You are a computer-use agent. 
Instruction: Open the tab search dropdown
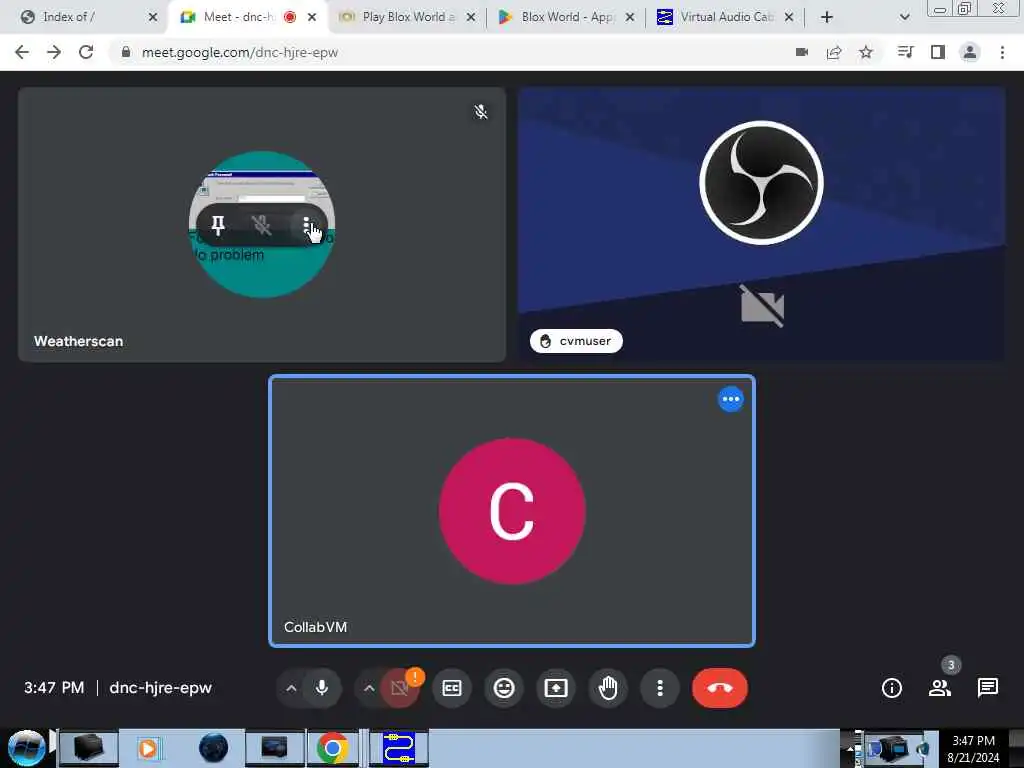click(x=904, y=18)
